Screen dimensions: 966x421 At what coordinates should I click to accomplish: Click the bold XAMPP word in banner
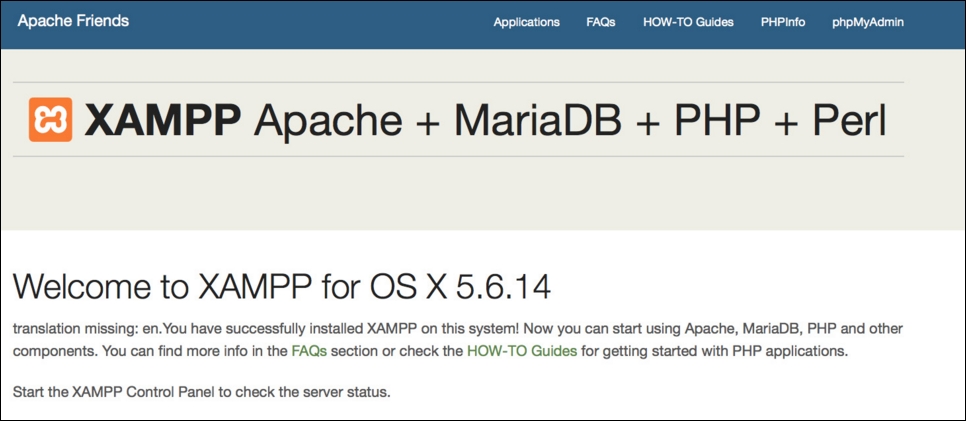163,120
